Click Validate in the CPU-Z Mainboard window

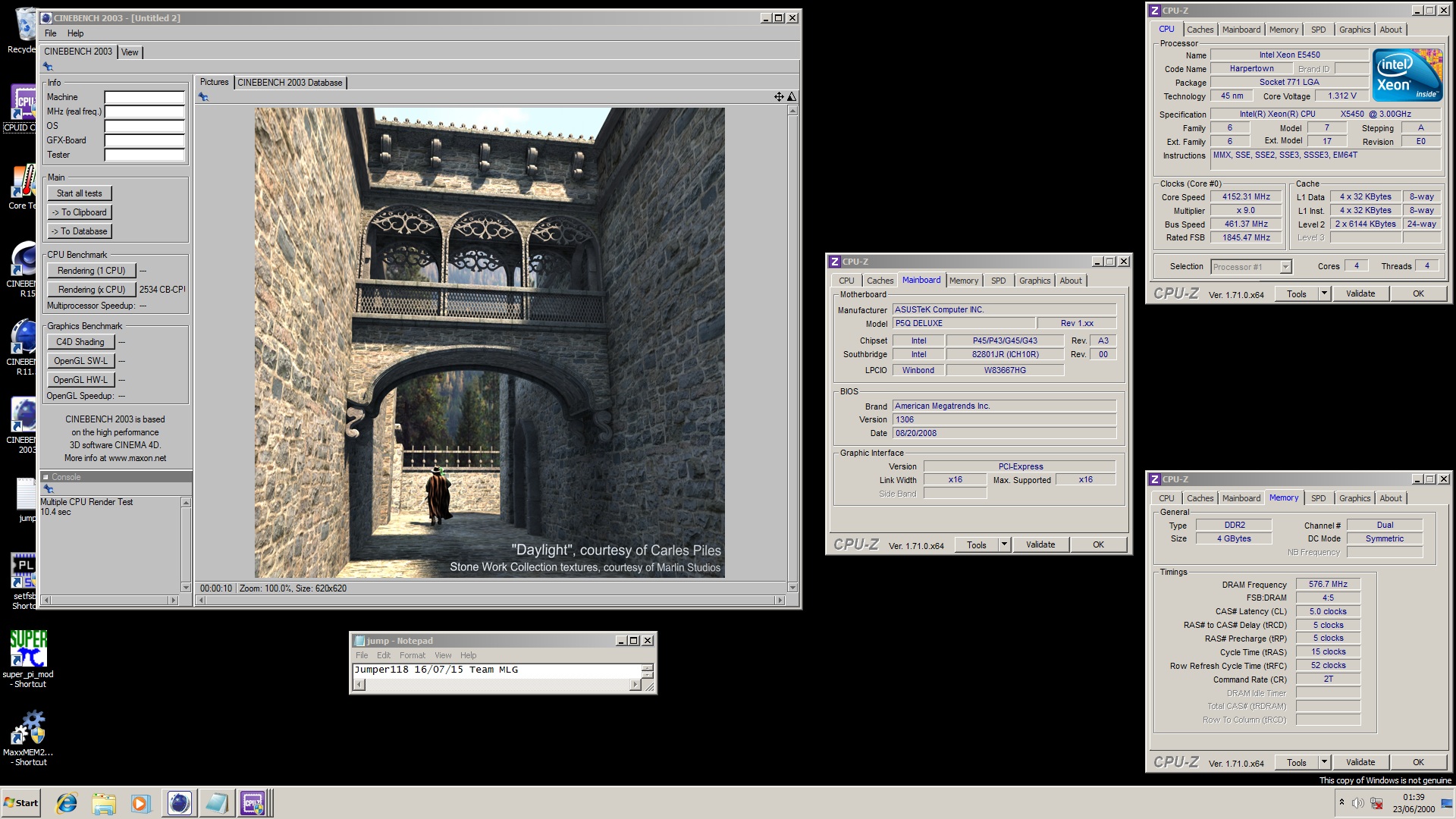[x=1040, y=544]
